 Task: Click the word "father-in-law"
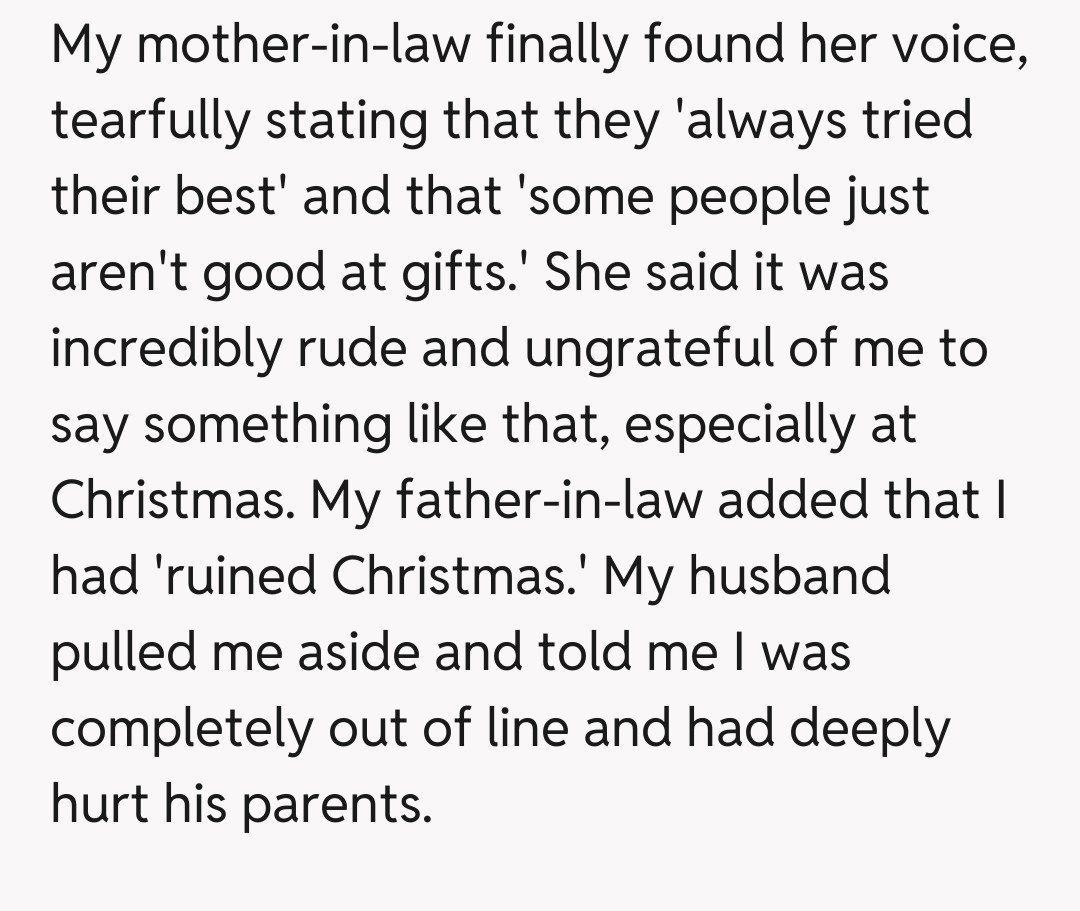click(x=545, y=500)
